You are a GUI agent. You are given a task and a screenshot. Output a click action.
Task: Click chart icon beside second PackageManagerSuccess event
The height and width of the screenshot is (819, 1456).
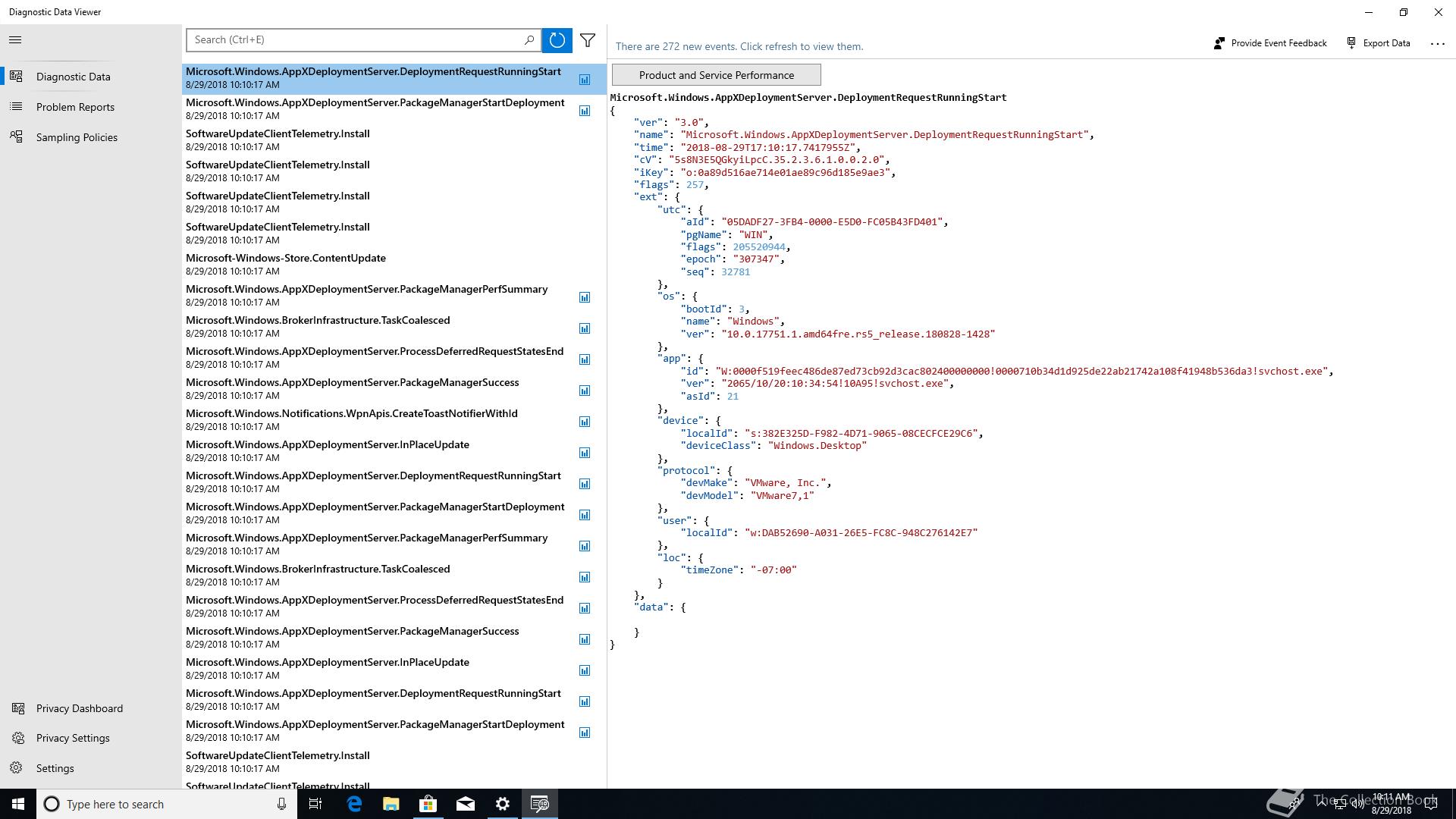(585, 639)
